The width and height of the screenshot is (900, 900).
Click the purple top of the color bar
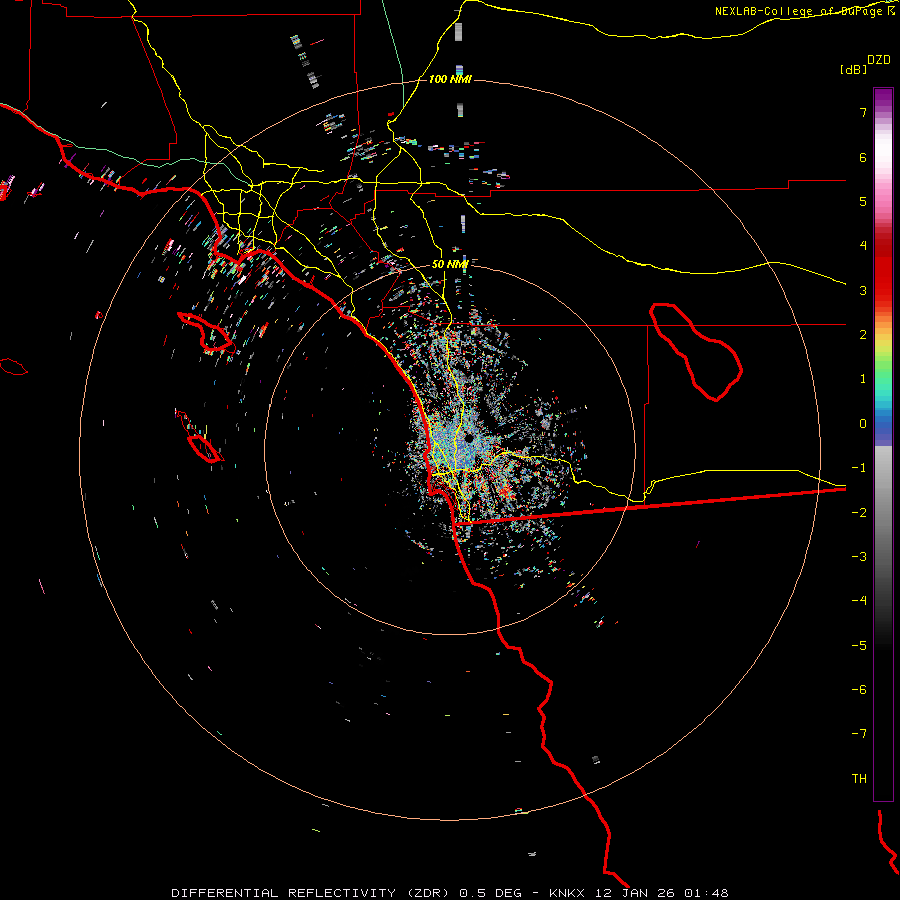[883, 96]
